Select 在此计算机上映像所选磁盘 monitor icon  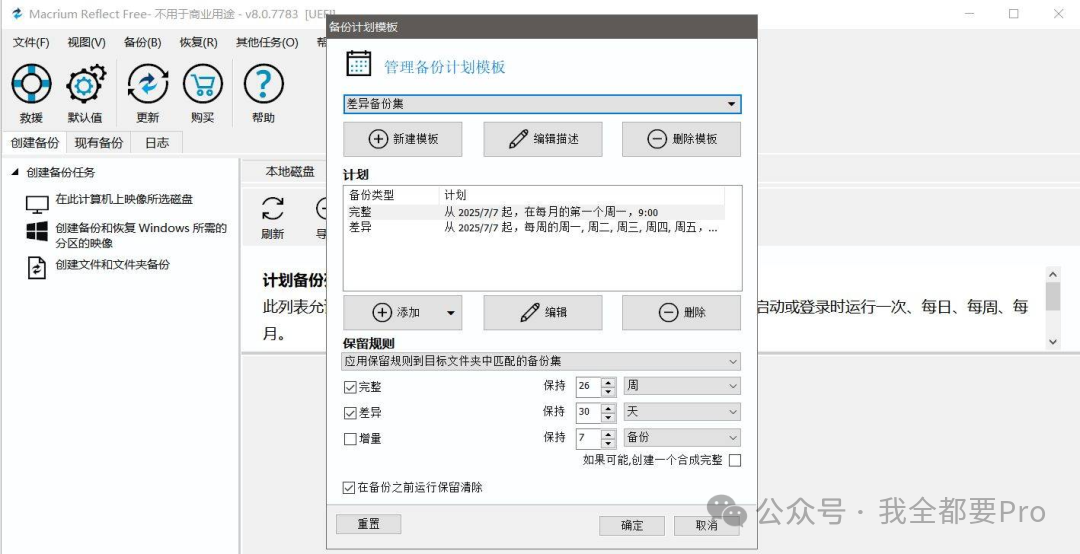37,204
